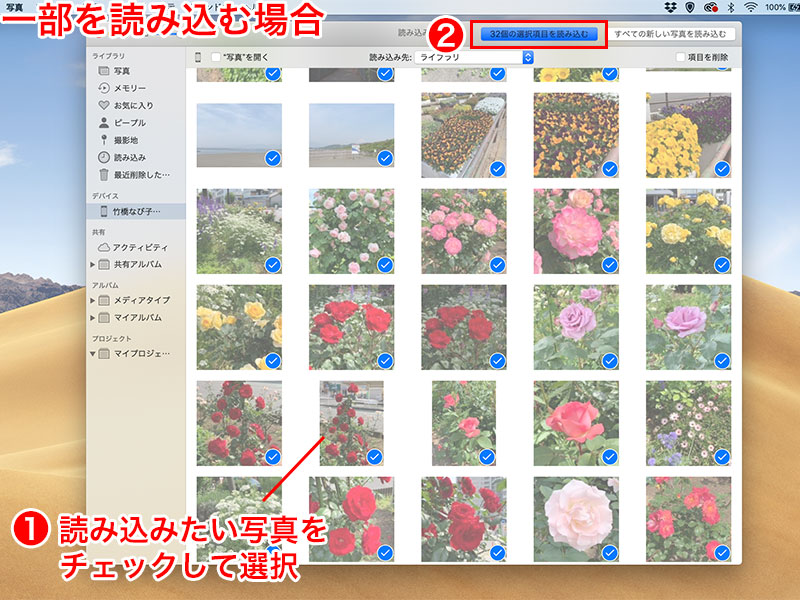Uncheck the small daisy flowers photo

(x=722, y=457)
